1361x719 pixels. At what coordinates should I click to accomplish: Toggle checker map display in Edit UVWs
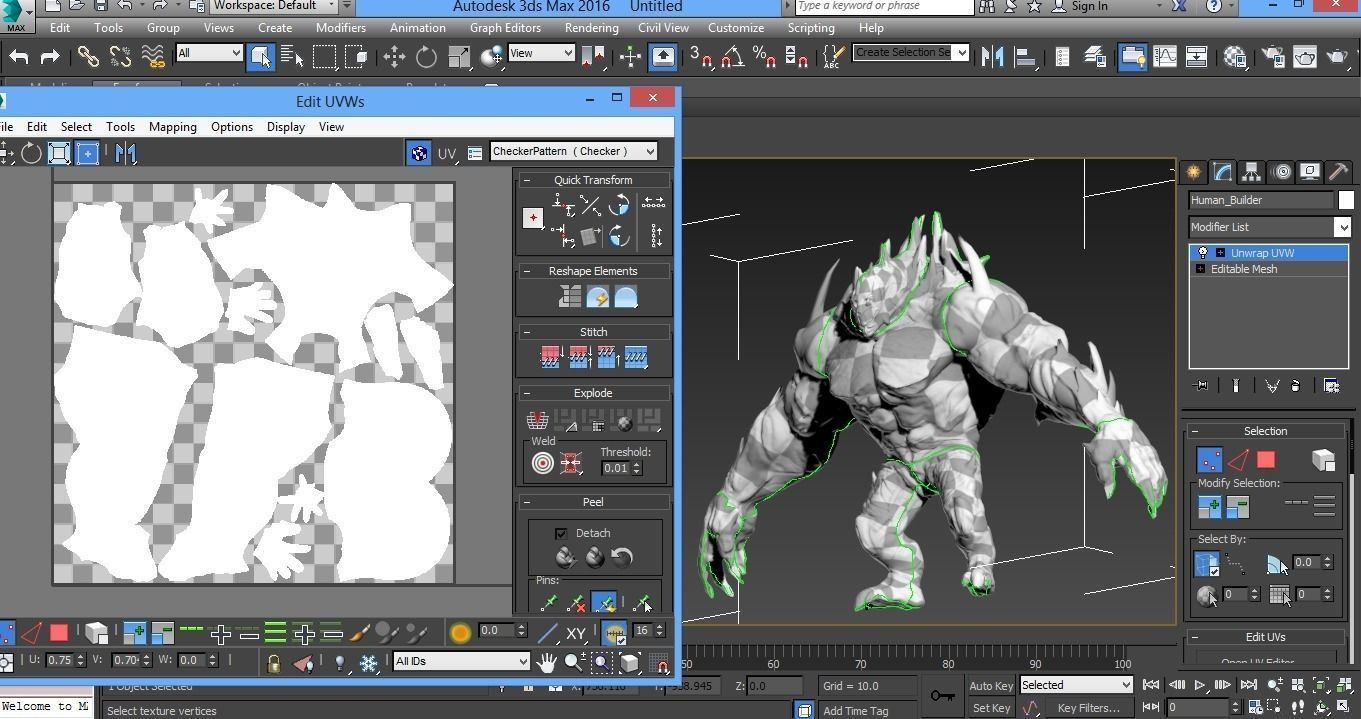pos(419,153)
